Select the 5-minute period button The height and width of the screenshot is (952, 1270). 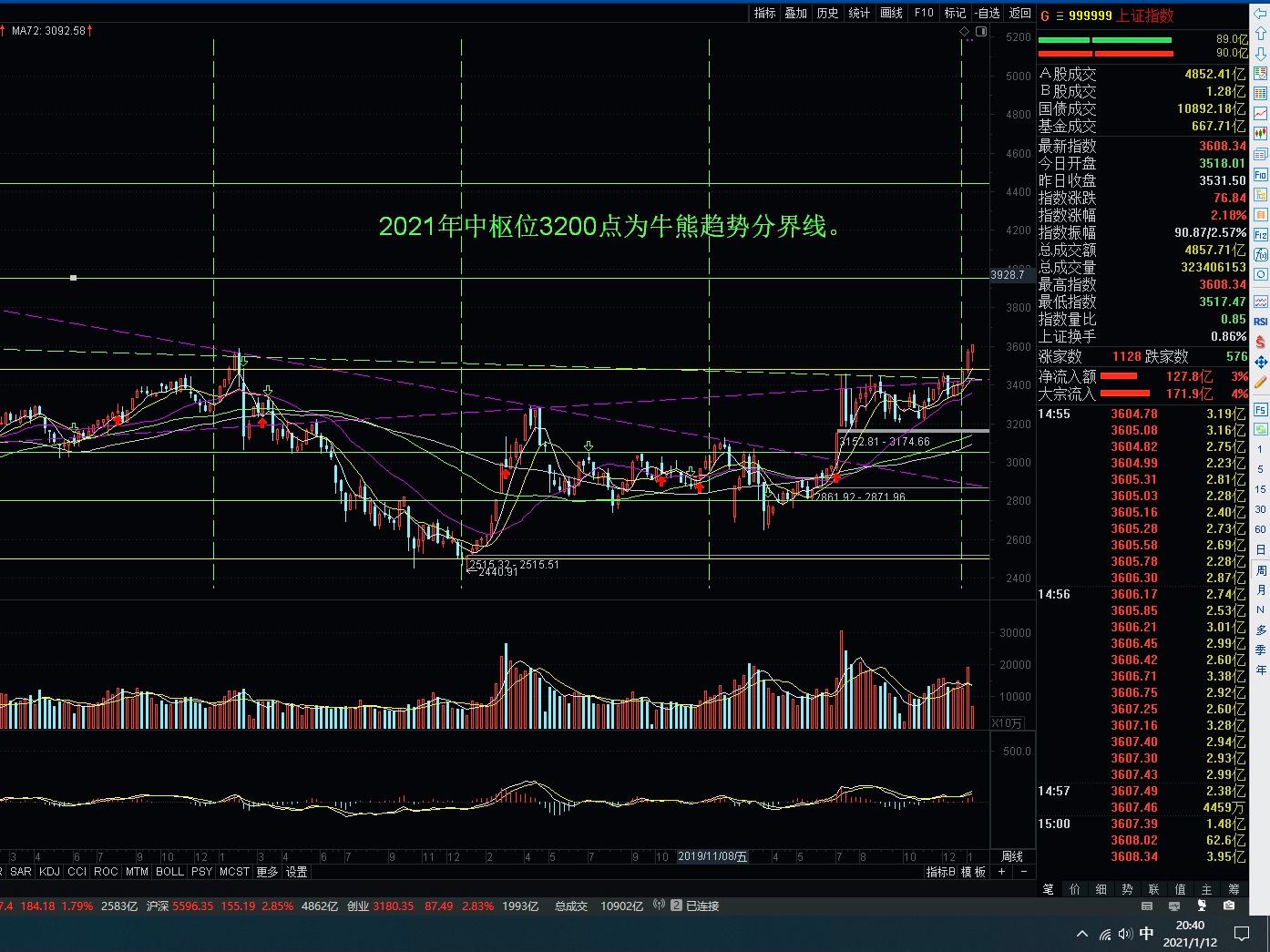pyautogui.click(x=1261, y=469)
